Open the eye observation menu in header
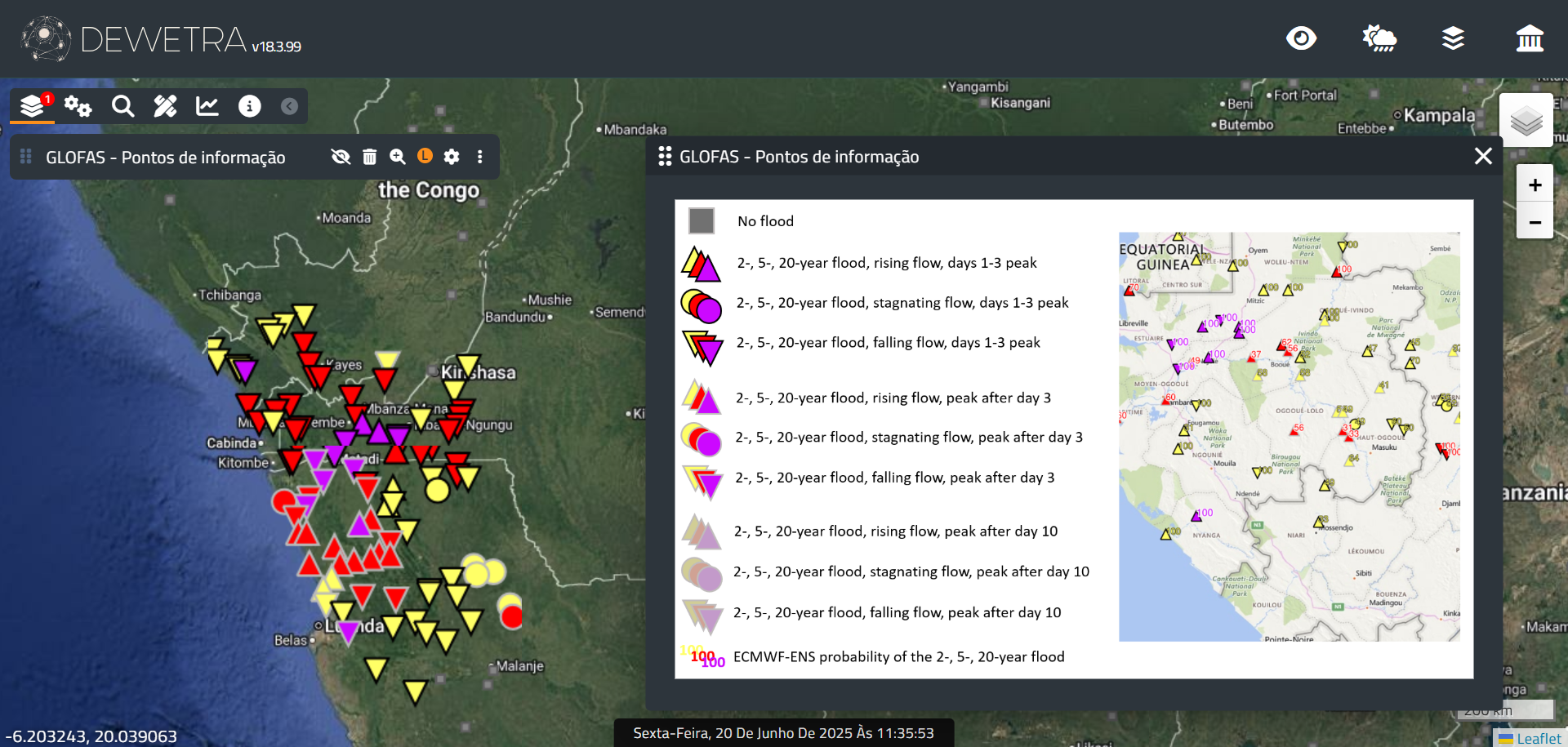This screenshot has width=1568, height=747. [1301, 38]
